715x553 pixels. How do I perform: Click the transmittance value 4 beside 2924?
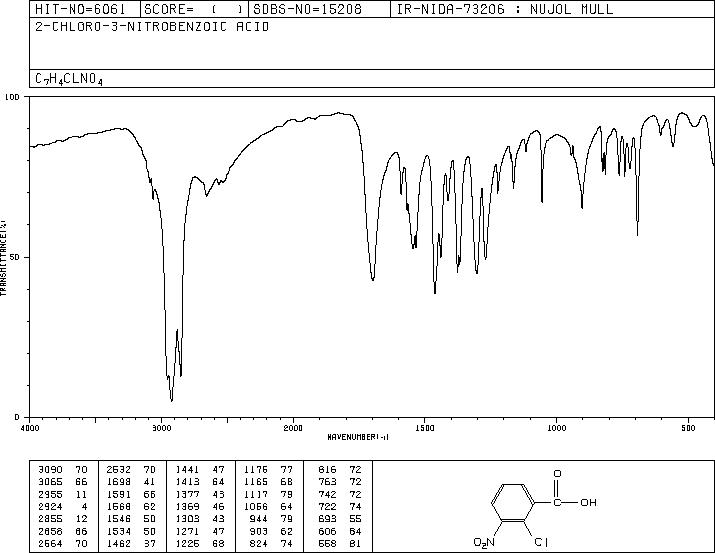(x=84, y=506)
